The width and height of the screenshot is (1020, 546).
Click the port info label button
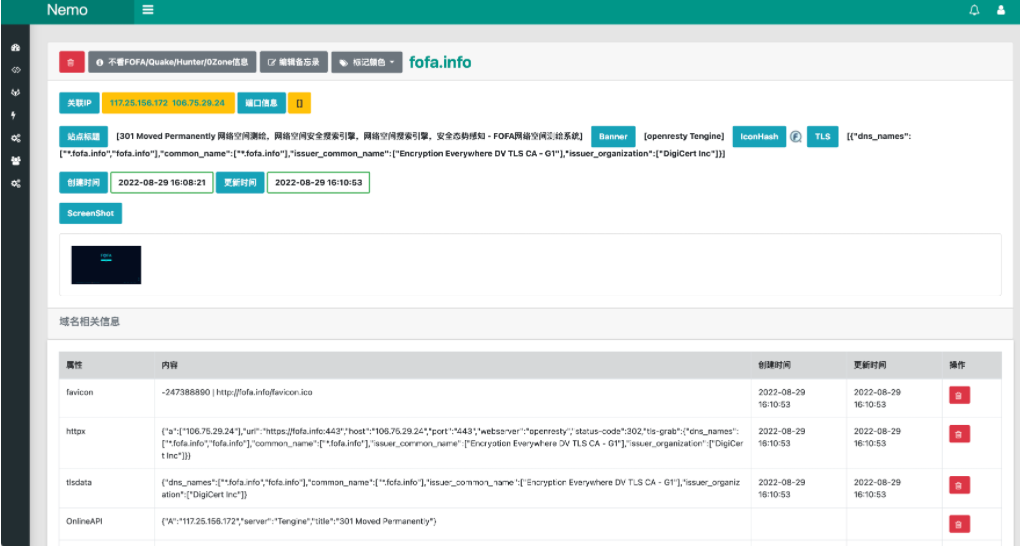(262, 103)
